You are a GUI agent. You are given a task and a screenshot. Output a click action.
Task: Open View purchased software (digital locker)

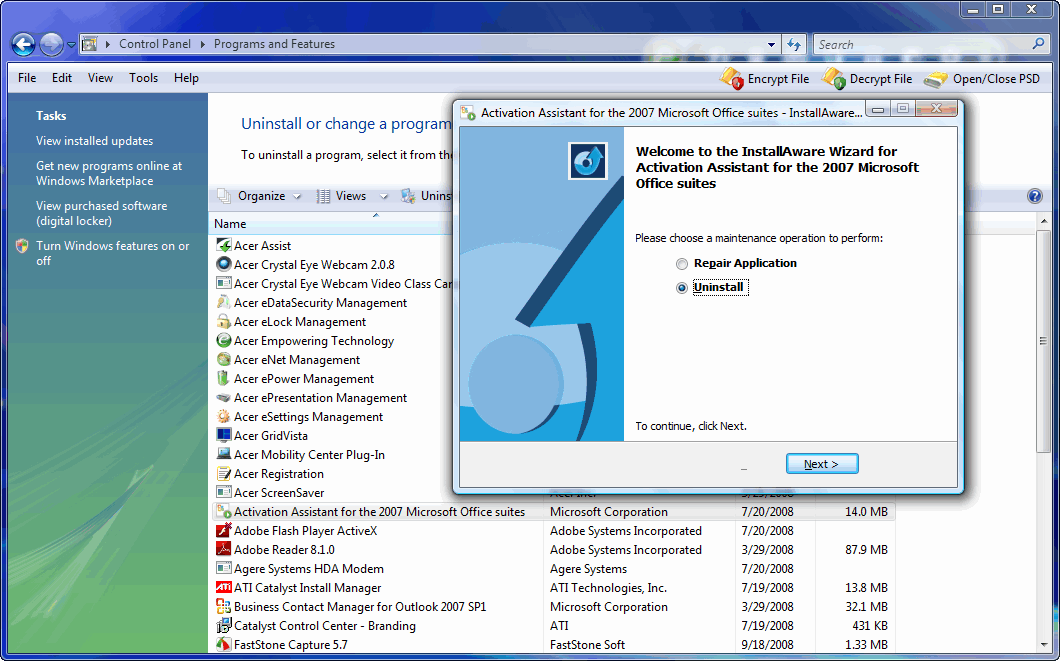pyautogui.click(x=101, y=213)
